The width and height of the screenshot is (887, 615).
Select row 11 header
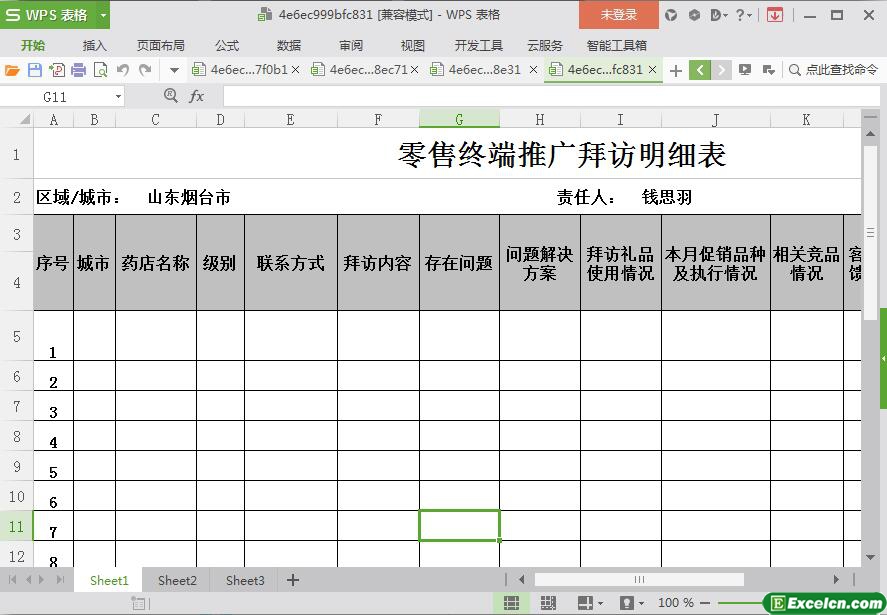[16, 526]
